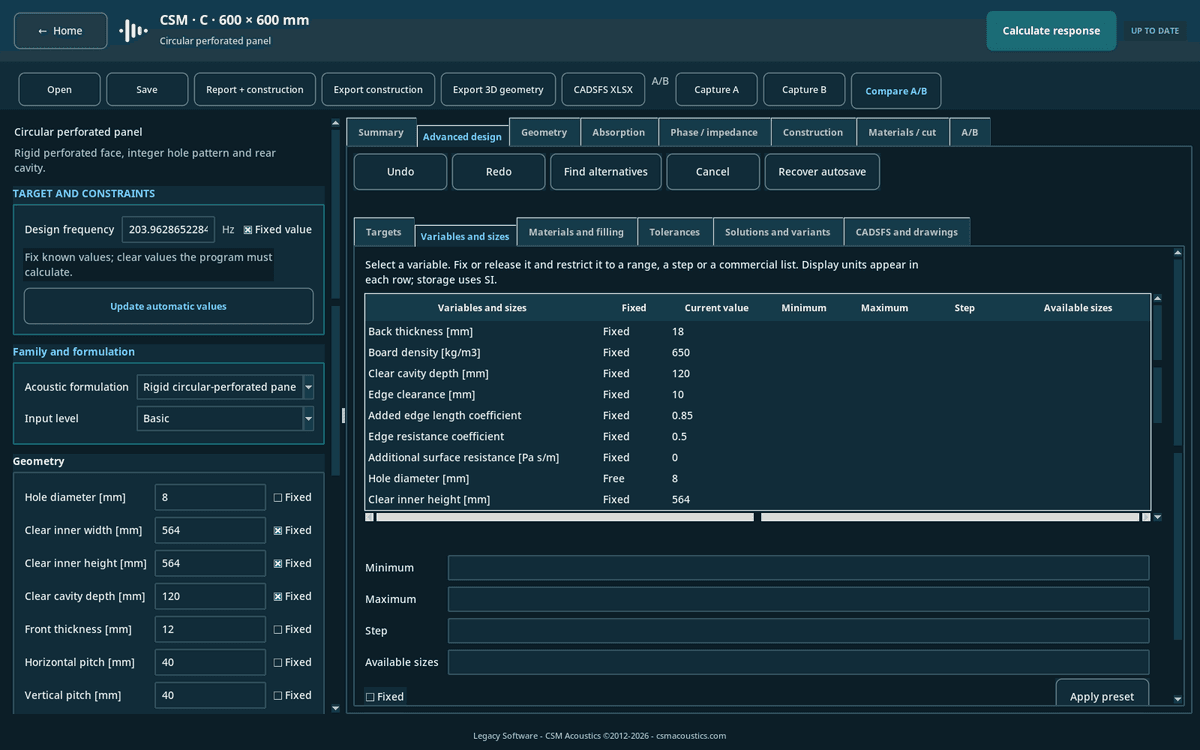Screen dimensions: 1200x750
Task: Toggle the Design frequency Fixed value checkbox
Action: (248, 230)
